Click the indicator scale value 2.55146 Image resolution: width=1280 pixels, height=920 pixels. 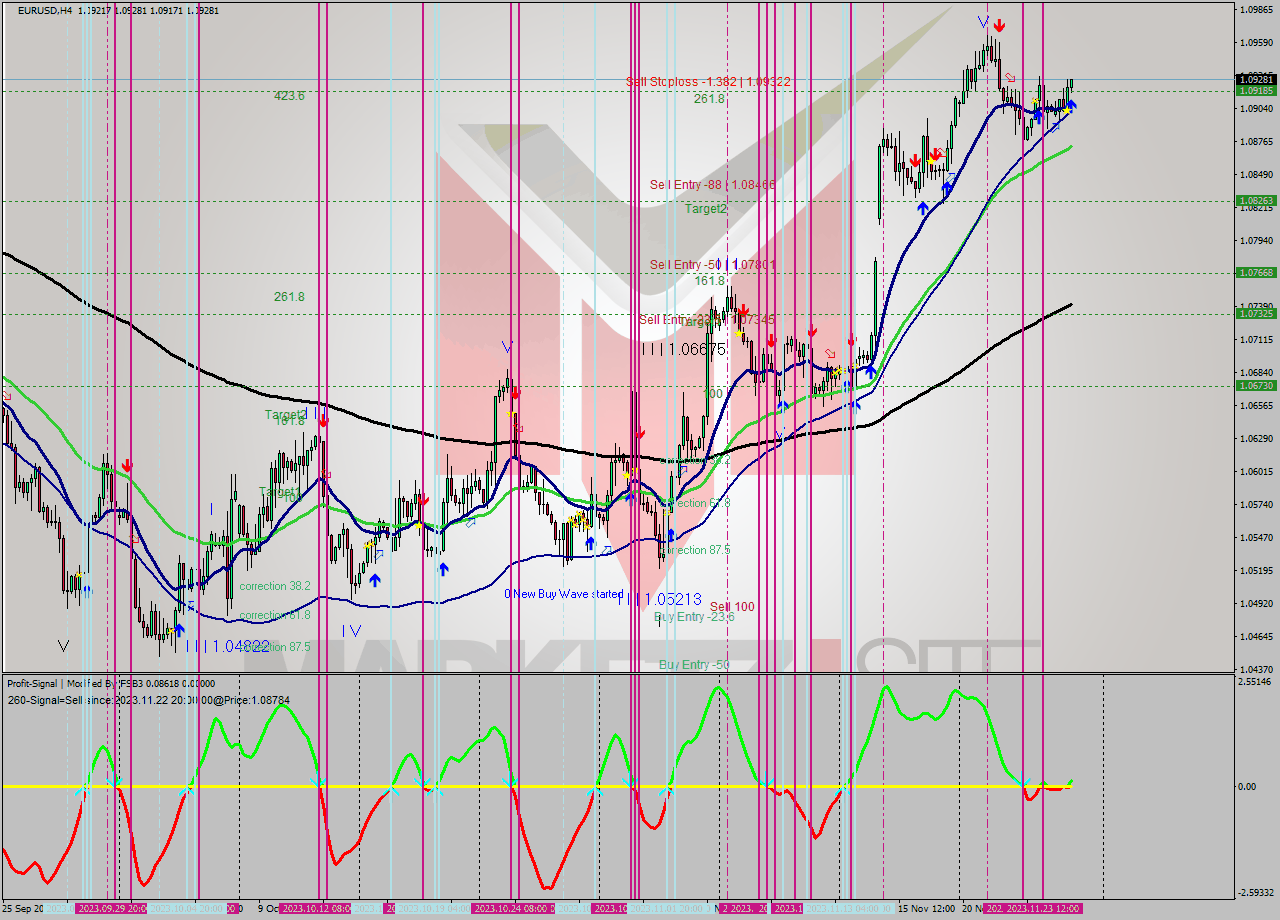(1256, 682)
